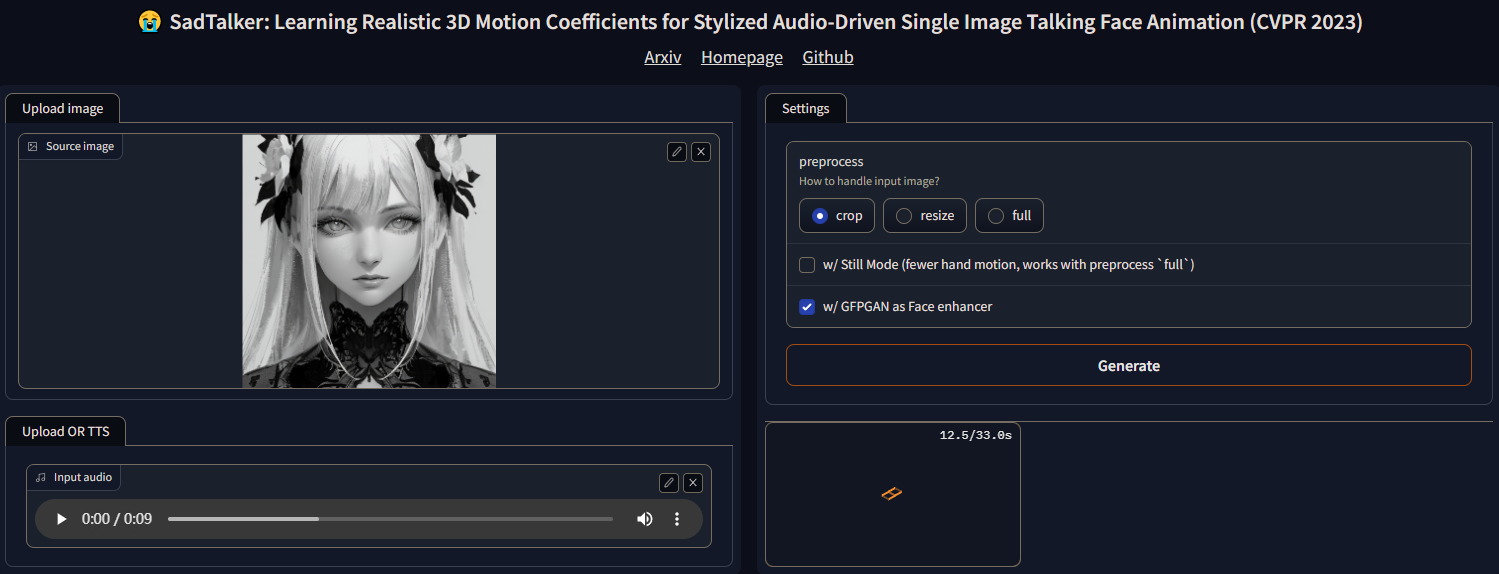Click the 0:00 / 0:09 audio time text
1499x574 pixels.
[x=117, y=519]
